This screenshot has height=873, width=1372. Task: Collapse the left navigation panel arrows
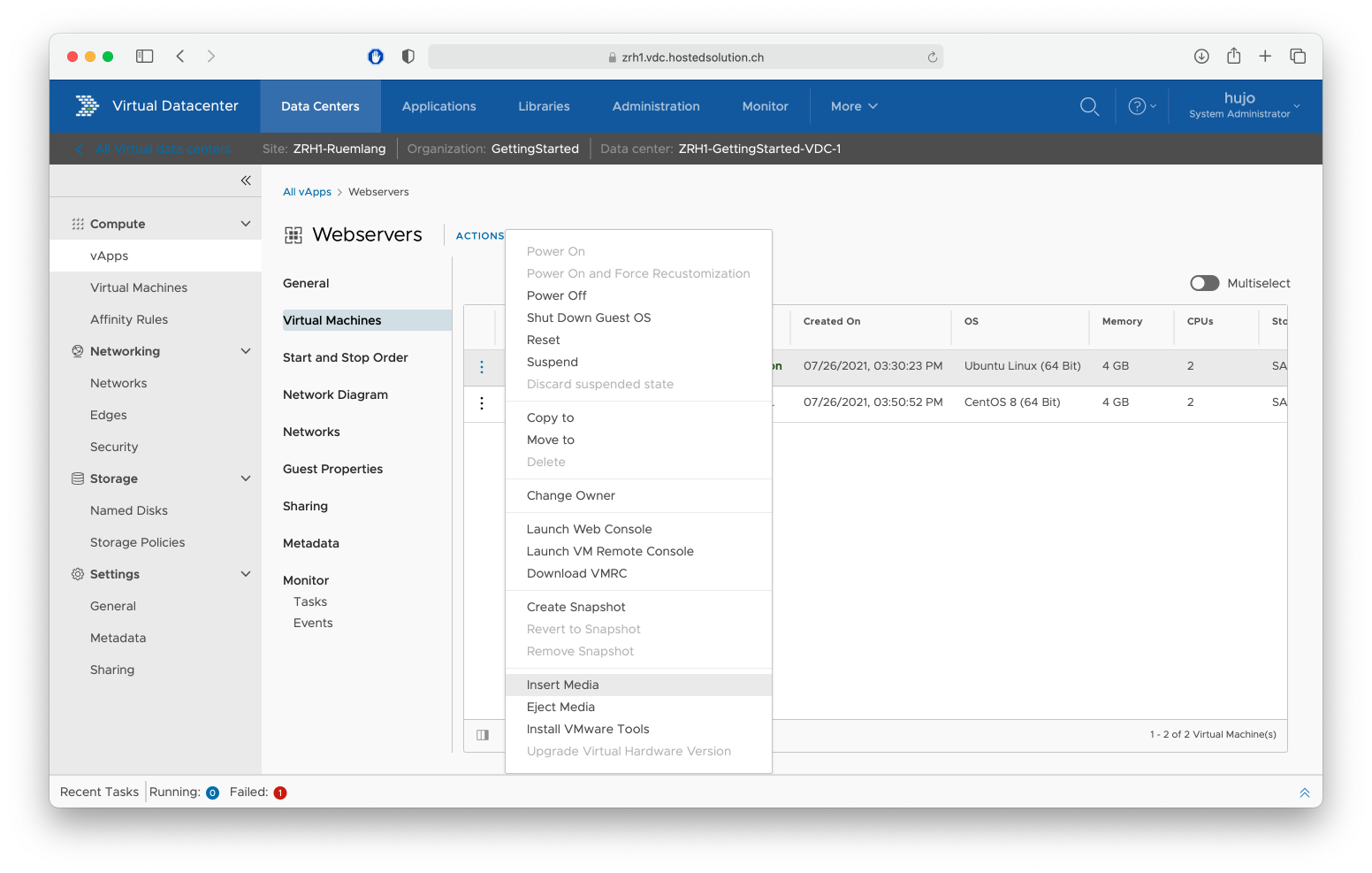pyautogui.click(x=246, y=180)
